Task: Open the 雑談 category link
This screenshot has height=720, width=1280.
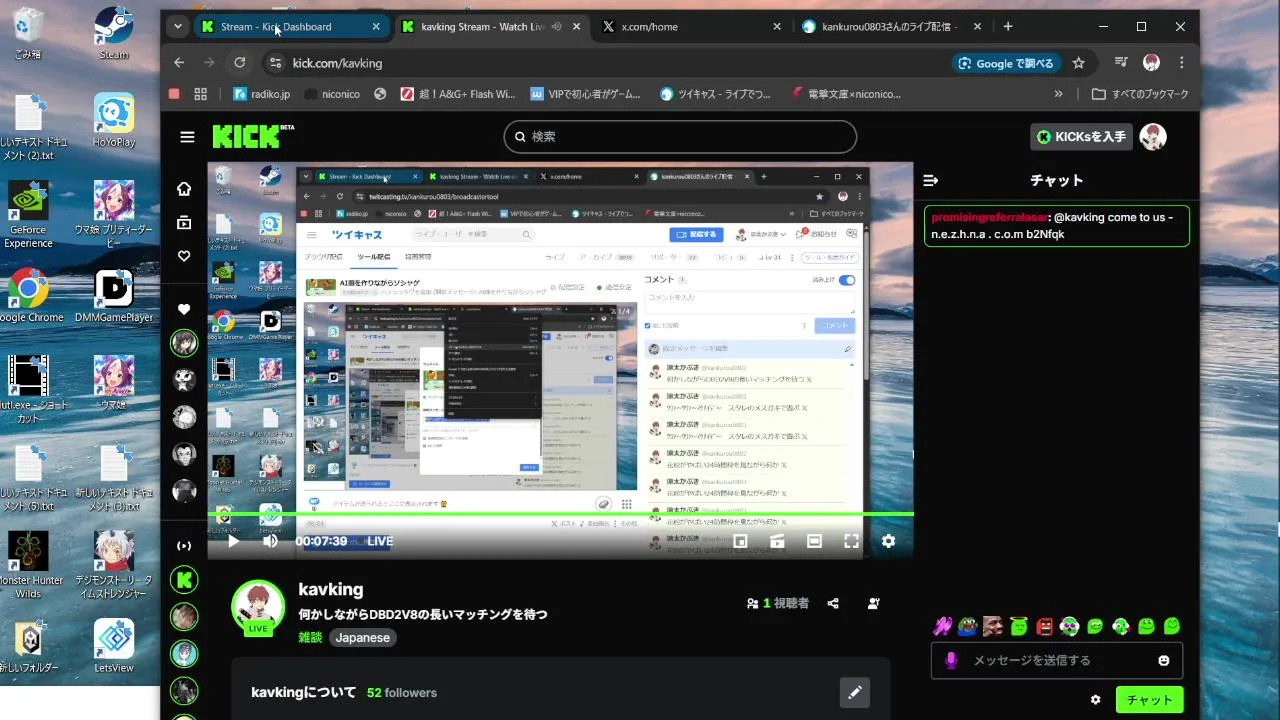Action: tap(310, 638)
